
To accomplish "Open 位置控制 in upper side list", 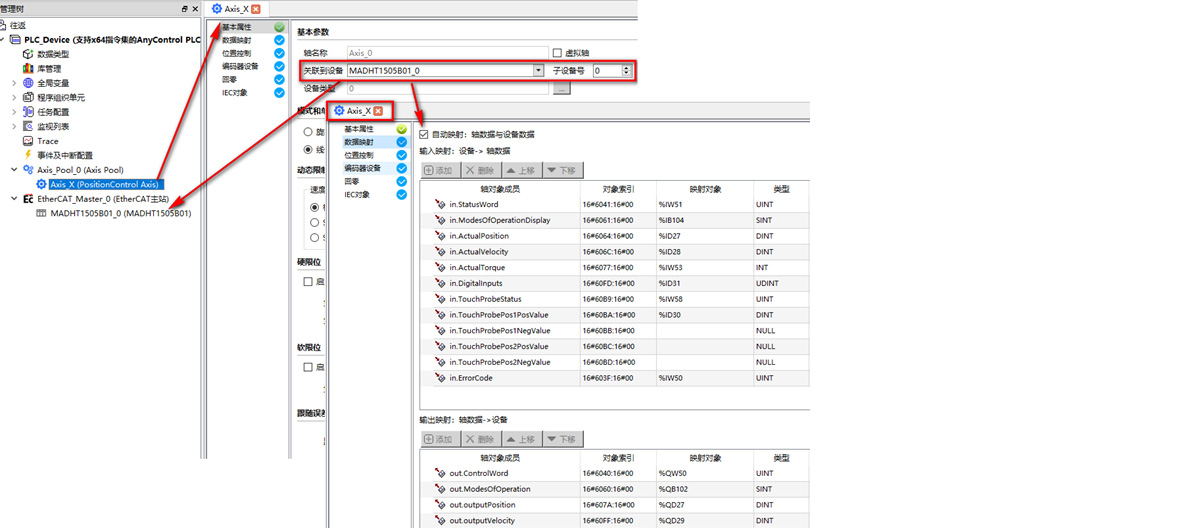I will [x=237, y=53].
